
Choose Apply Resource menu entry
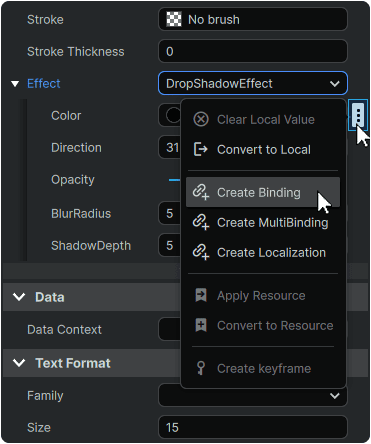point(263,295)
